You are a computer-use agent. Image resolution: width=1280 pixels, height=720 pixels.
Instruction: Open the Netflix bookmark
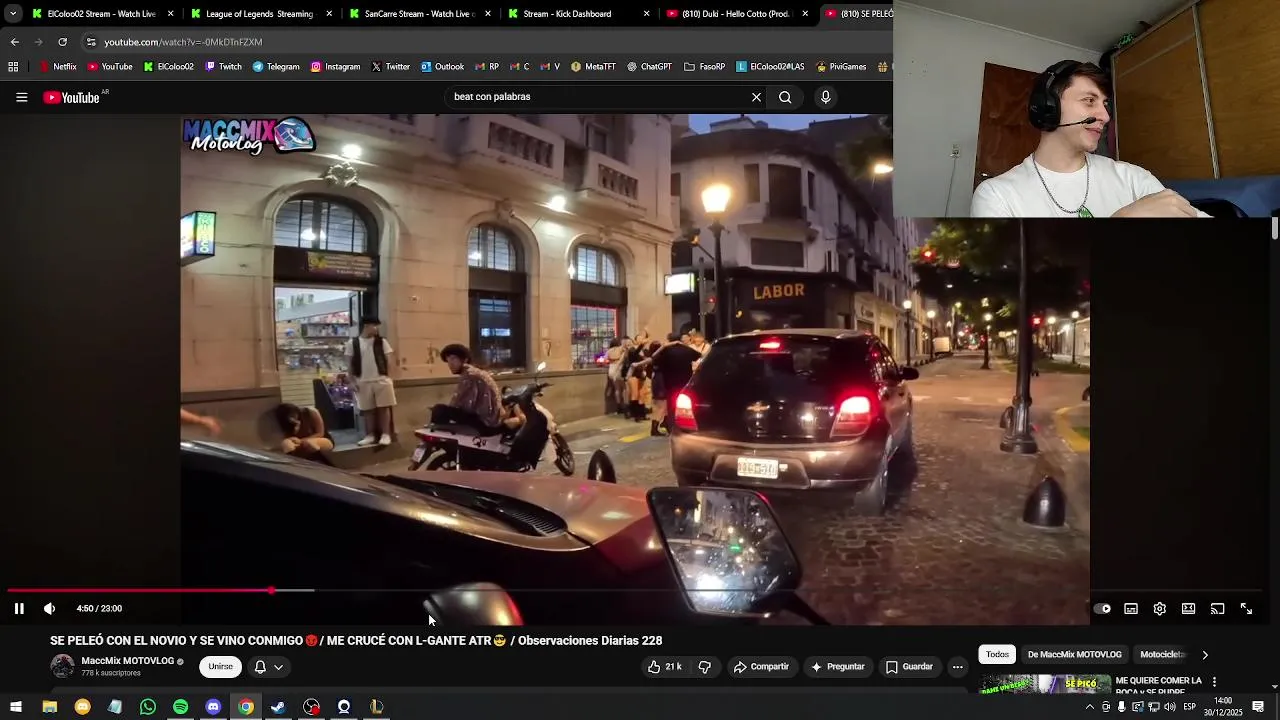coord(57,67)
